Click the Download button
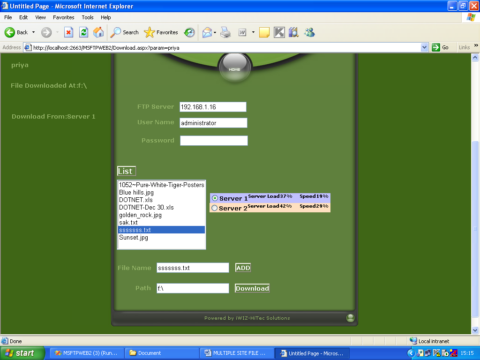 click(252, 288)
